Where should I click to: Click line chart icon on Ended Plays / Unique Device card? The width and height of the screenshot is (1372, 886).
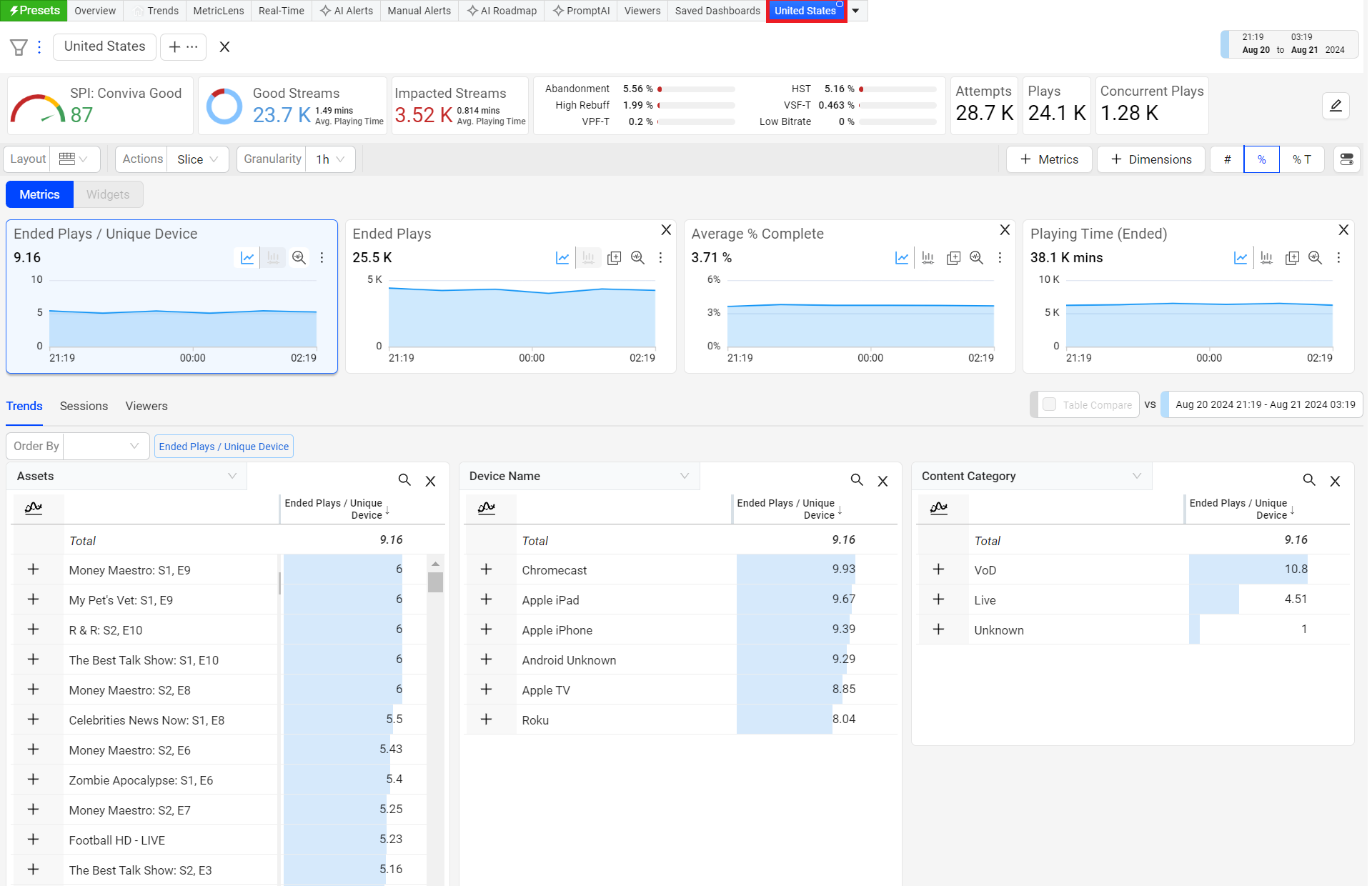tap(247, 258)
